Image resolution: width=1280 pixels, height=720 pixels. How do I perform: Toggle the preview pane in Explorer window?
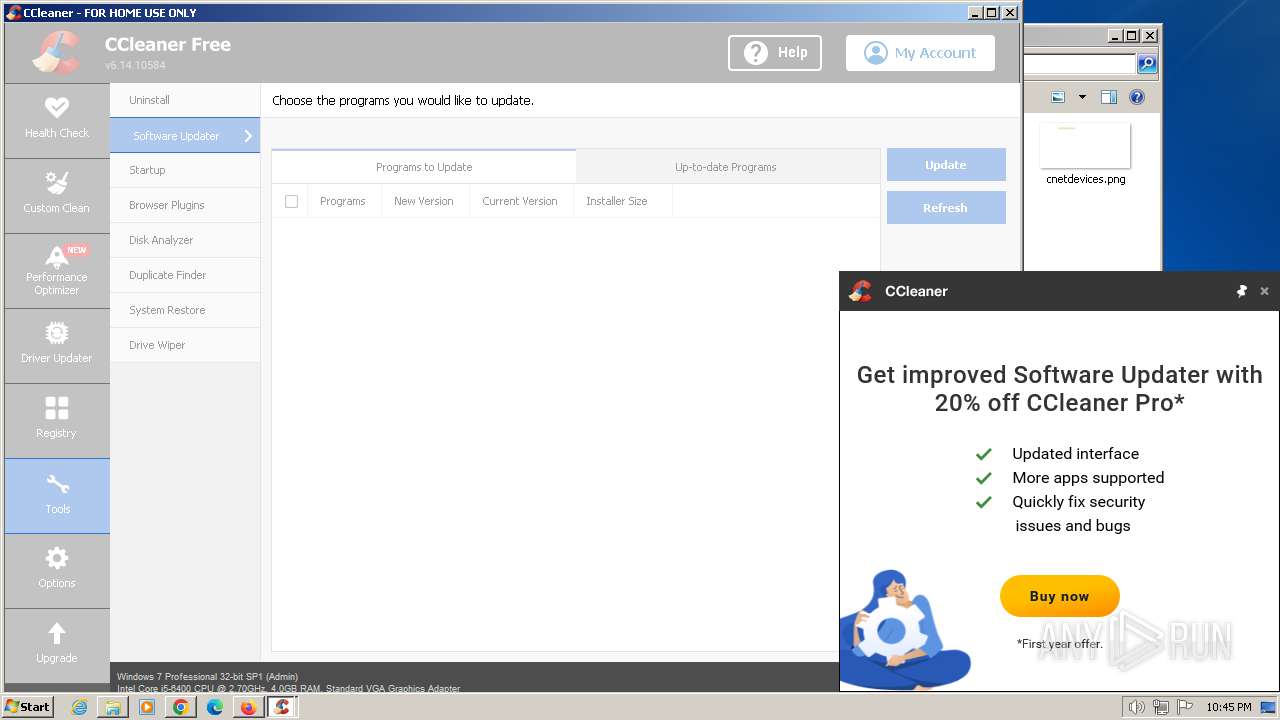click(x=1109, y=97)
